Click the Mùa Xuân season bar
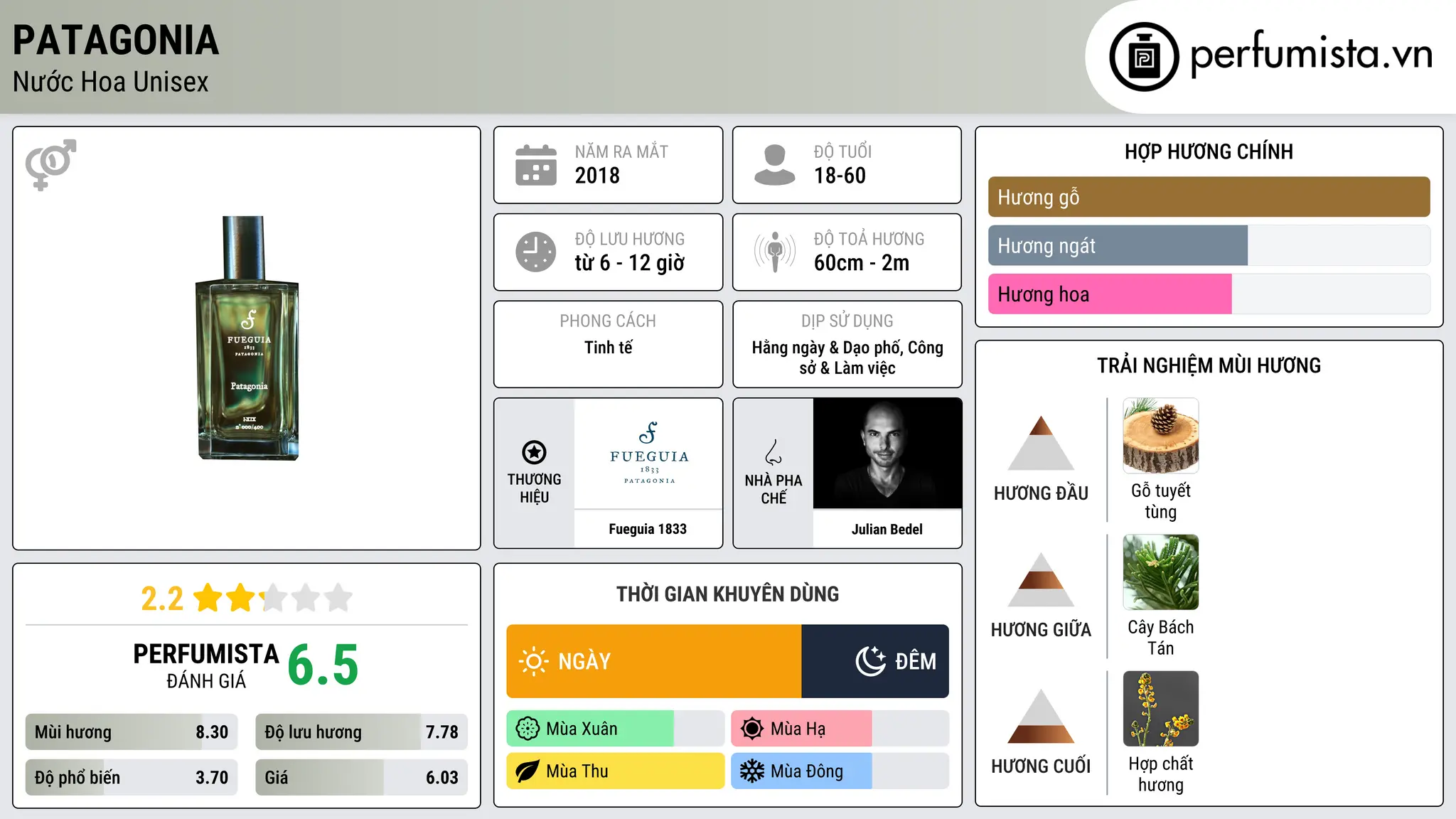Screen dimensions: 1456x819 (616, 729)
